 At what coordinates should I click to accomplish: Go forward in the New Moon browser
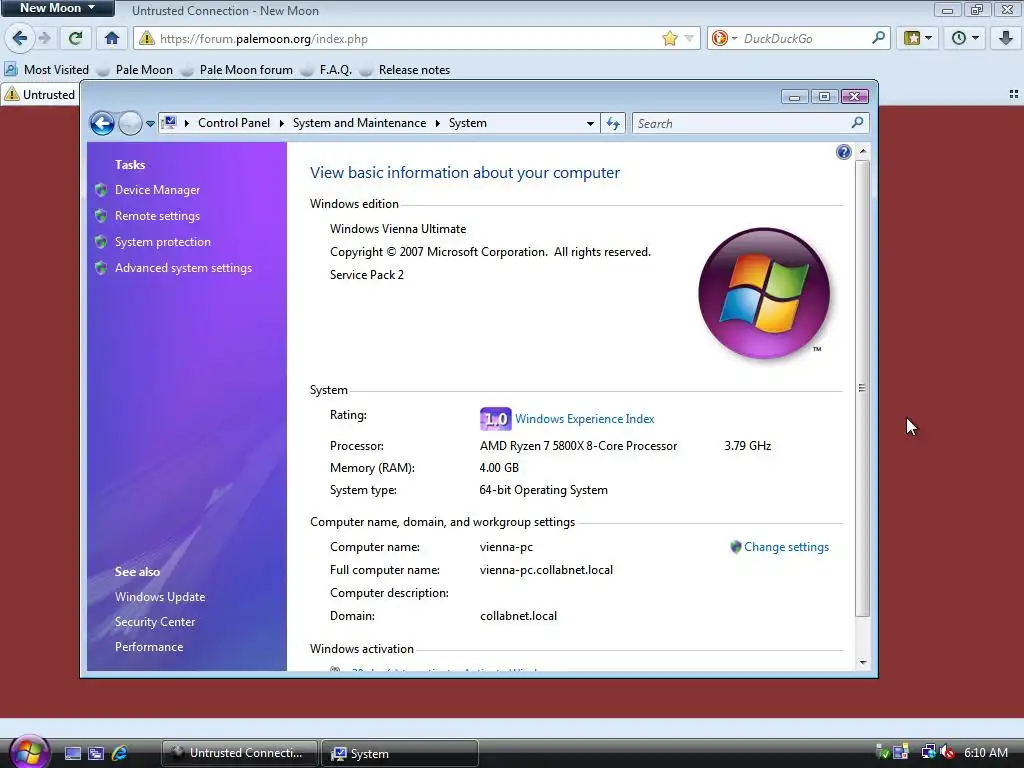point(44,39)
